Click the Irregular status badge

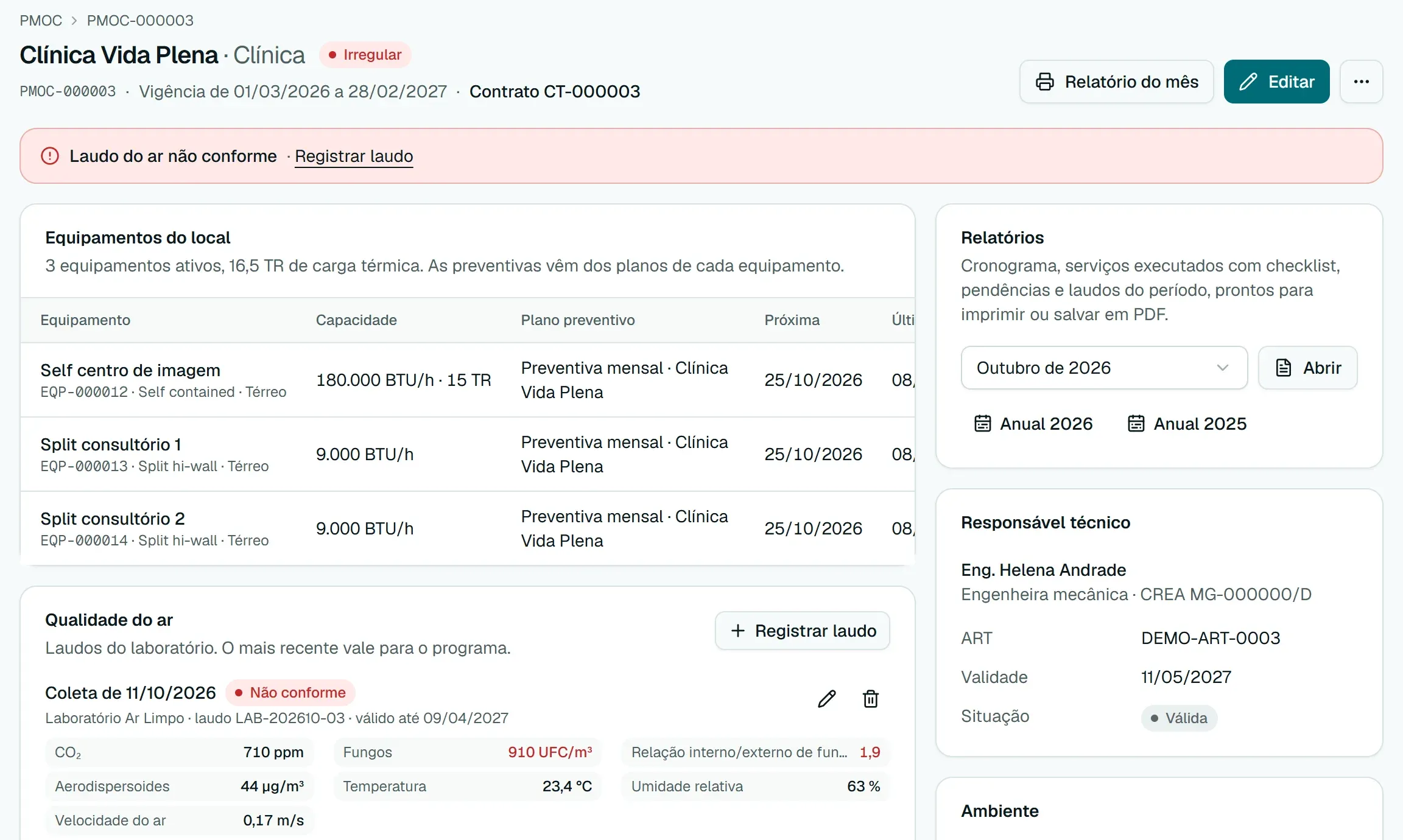pos(365,55)
